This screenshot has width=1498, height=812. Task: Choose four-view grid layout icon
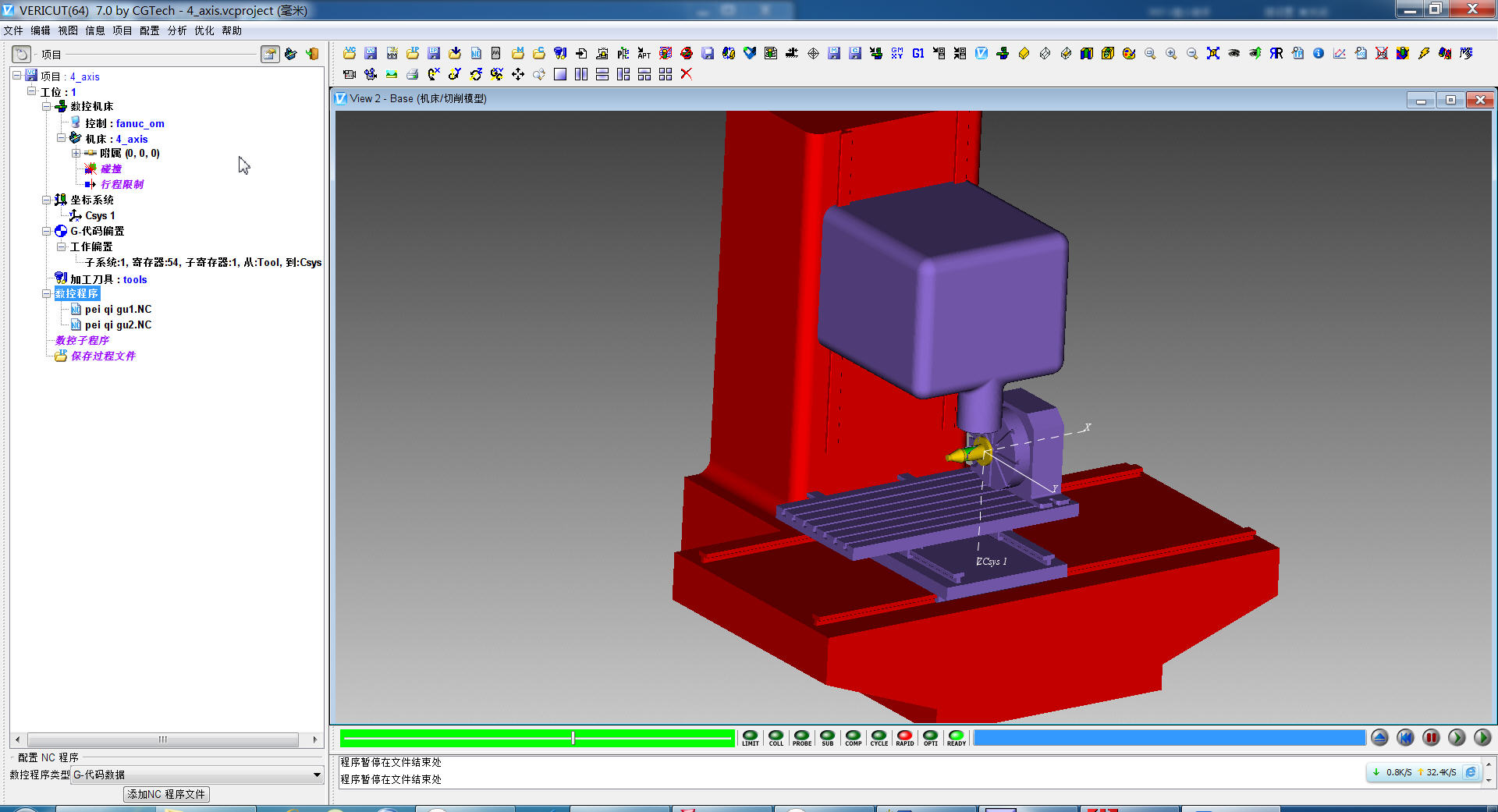666,74
